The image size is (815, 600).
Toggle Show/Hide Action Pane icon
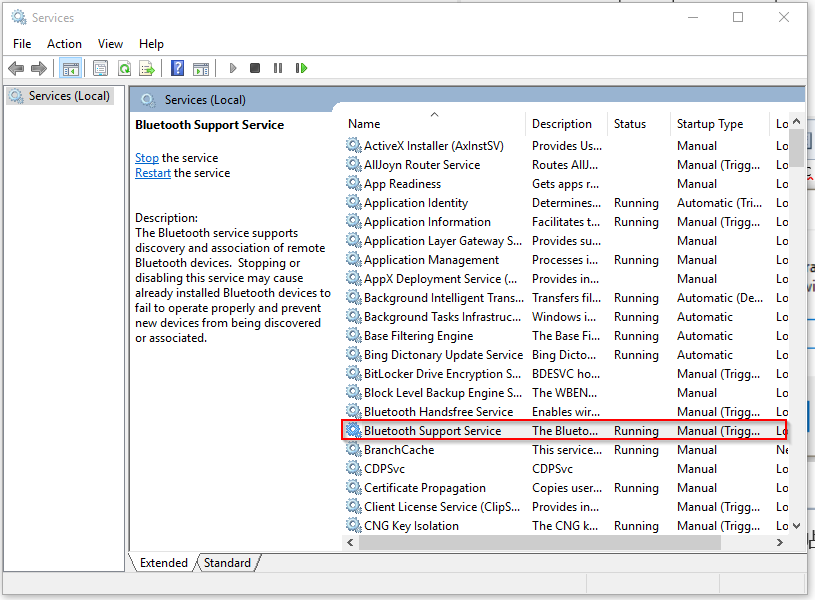click(x=201, y=68)
